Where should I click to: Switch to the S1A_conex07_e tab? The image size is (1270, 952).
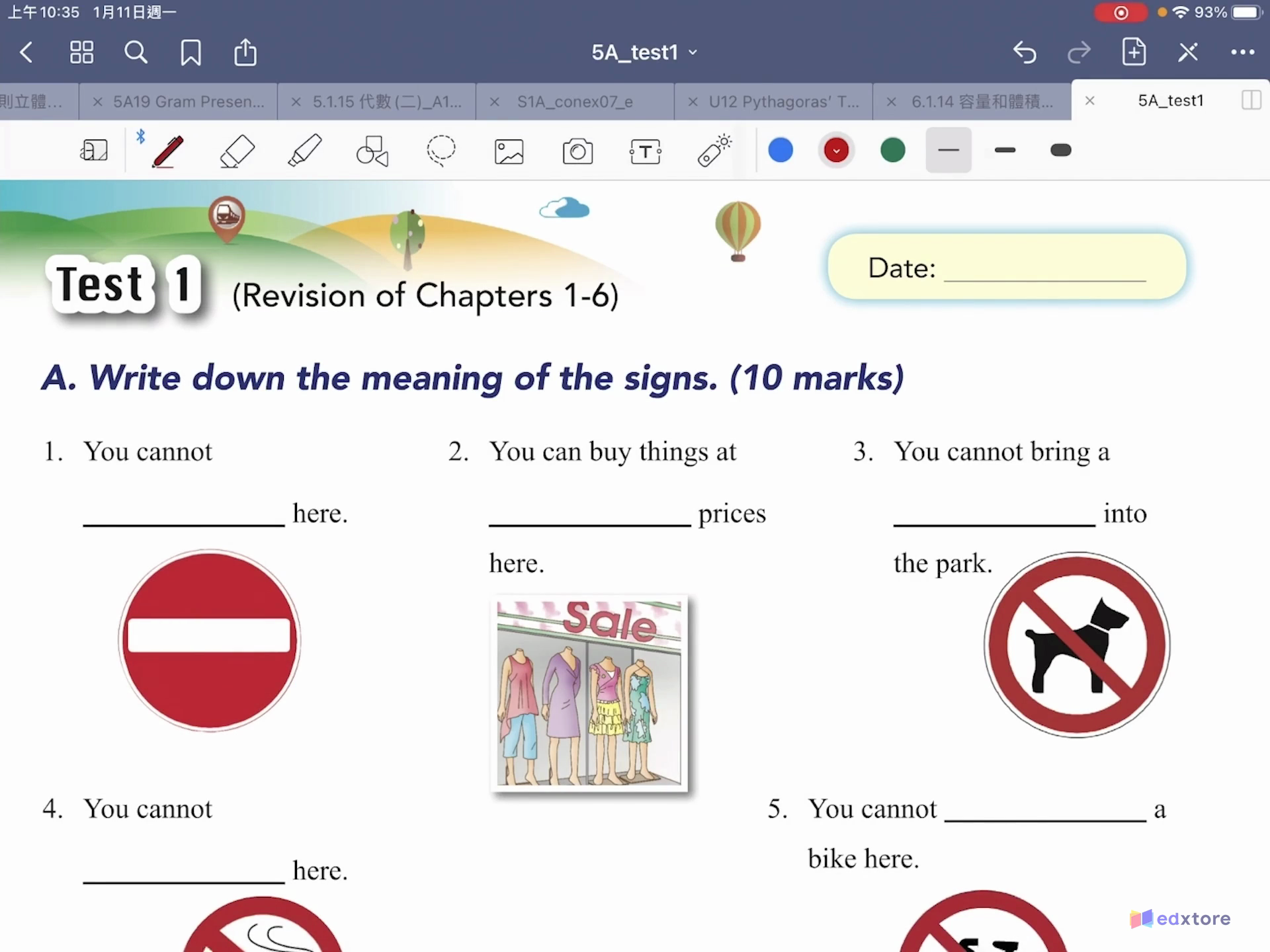(575, 101)
